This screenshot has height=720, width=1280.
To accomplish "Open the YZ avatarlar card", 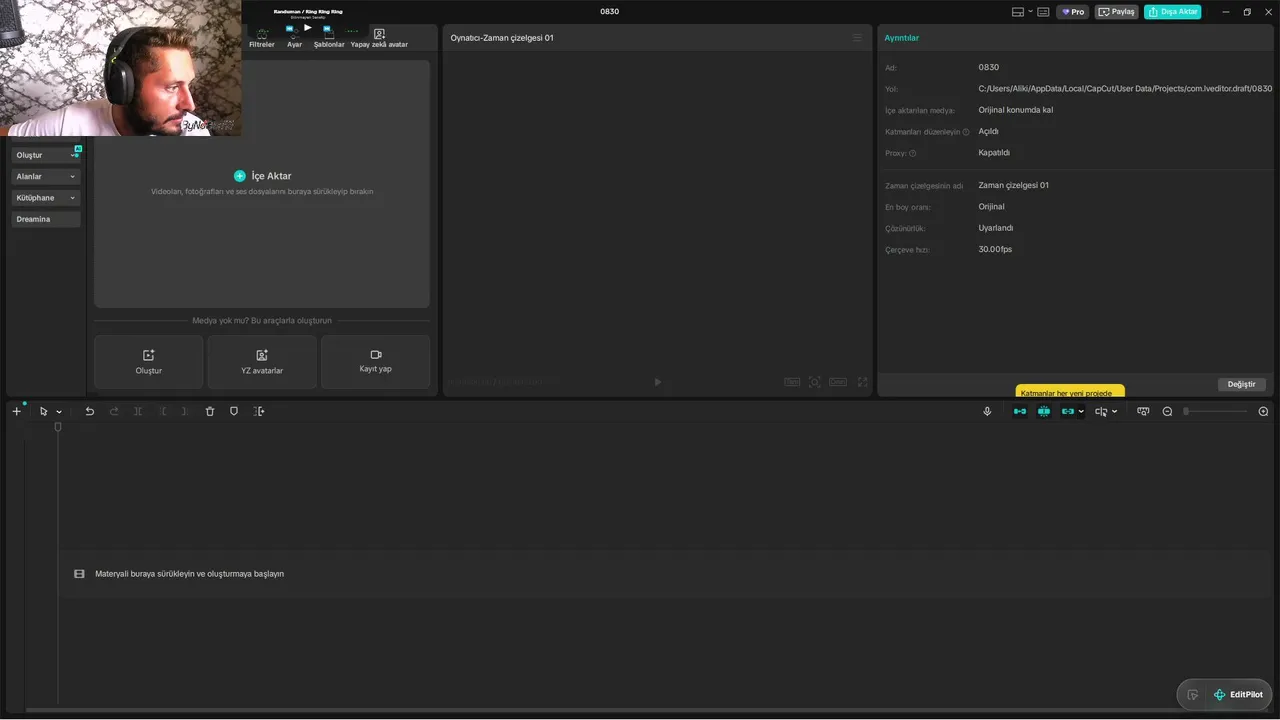I will 262,361.
